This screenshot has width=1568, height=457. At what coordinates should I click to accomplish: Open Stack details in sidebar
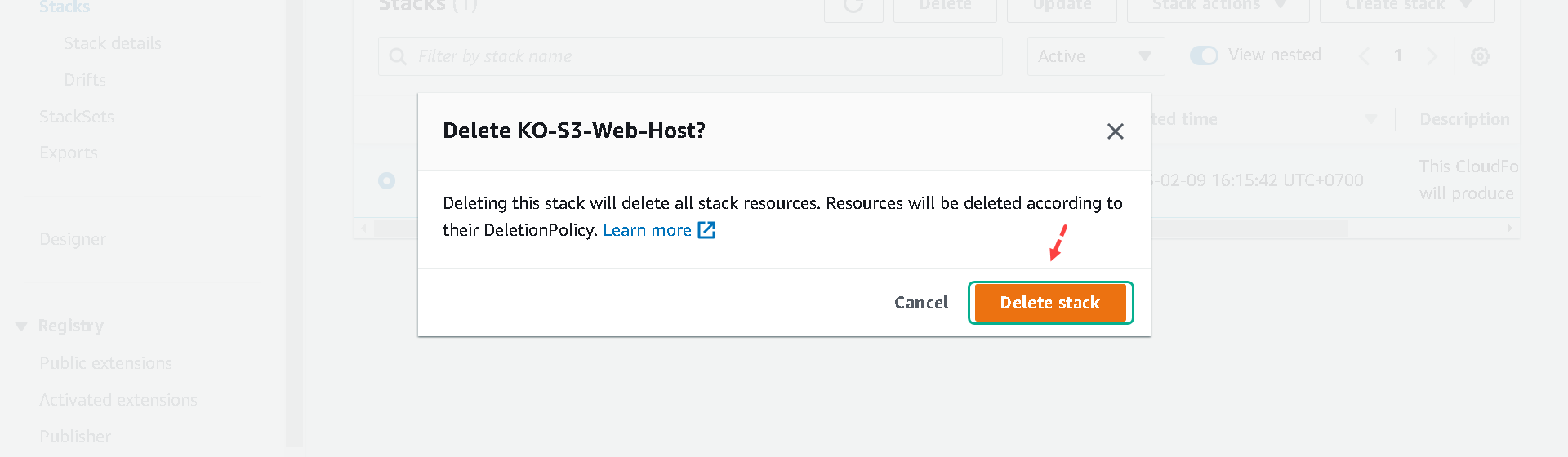(x=113, y=43)
